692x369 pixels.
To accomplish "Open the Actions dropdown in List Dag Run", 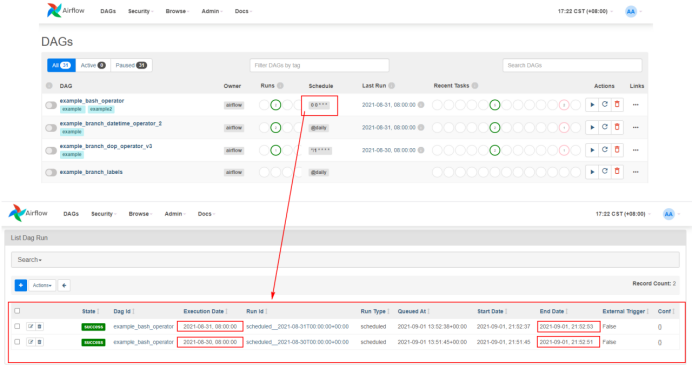I will click(42, 285).
